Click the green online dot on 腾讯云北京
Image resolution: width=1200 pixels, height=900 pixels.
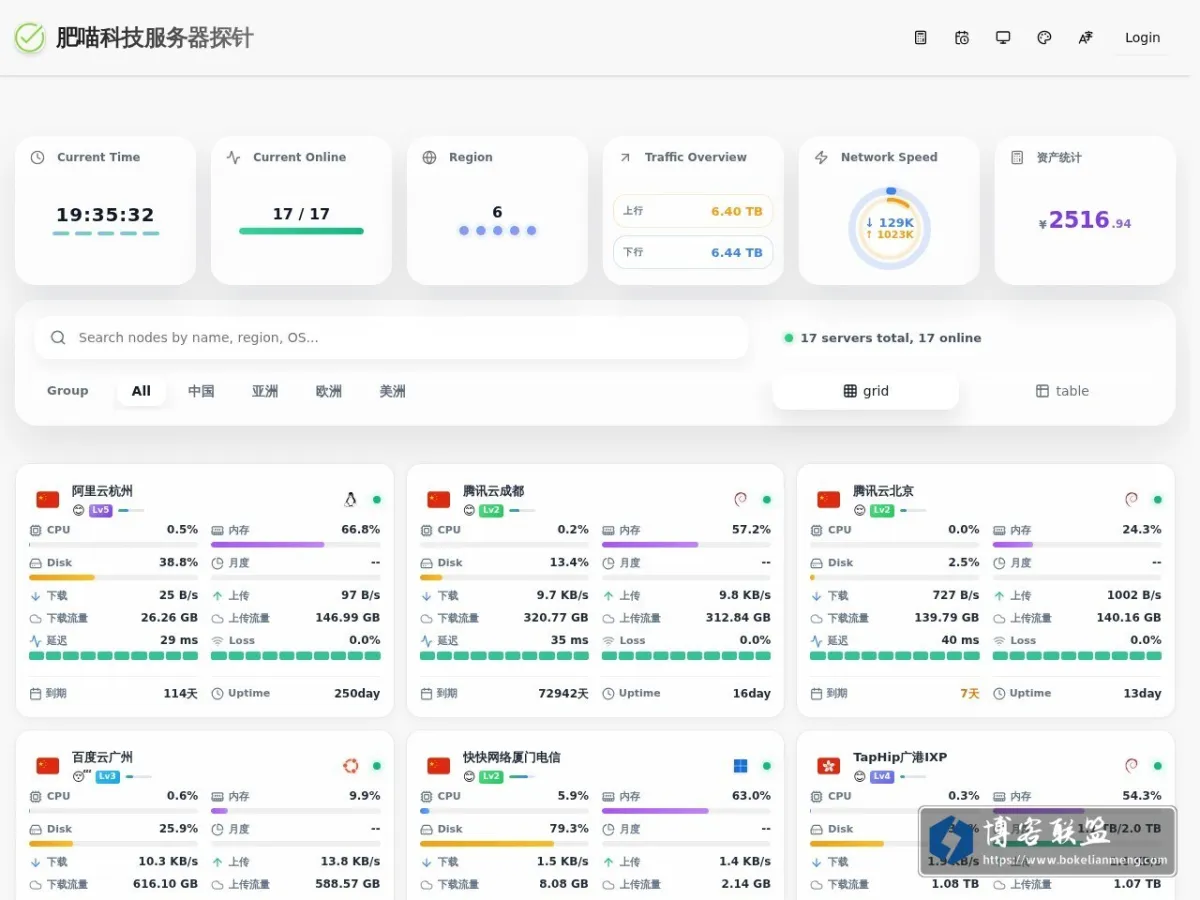pos(1157,499)
